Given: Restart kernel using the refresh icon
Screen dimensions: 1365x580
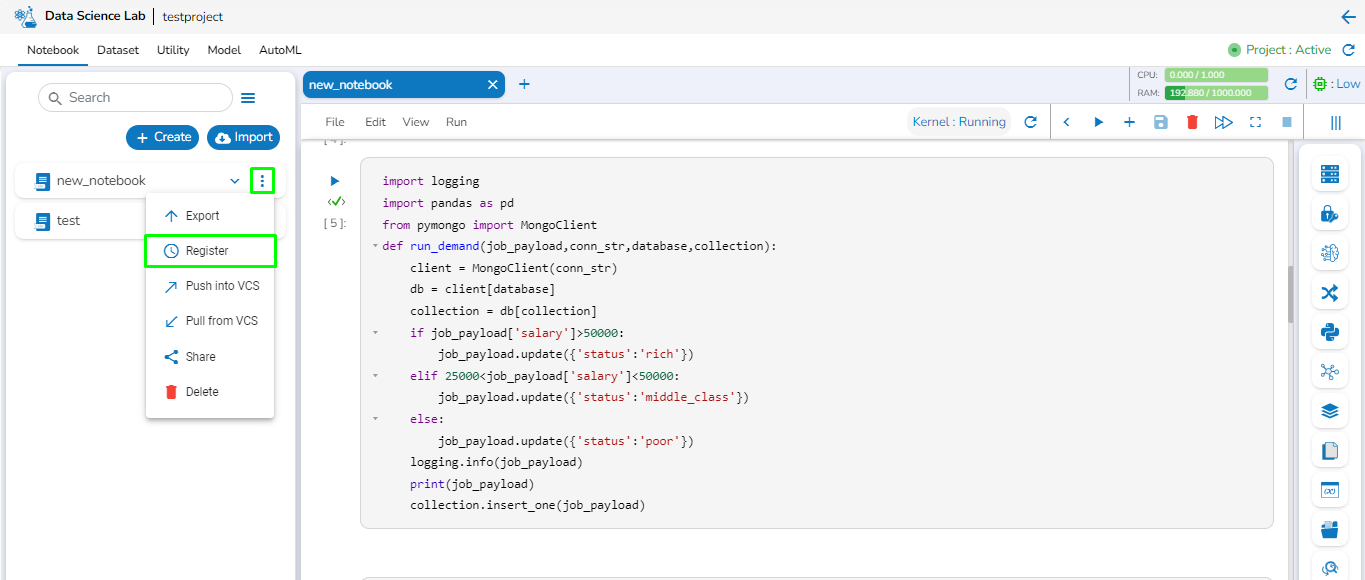Looking at the screenshot, I should (x=1031, y=122).
